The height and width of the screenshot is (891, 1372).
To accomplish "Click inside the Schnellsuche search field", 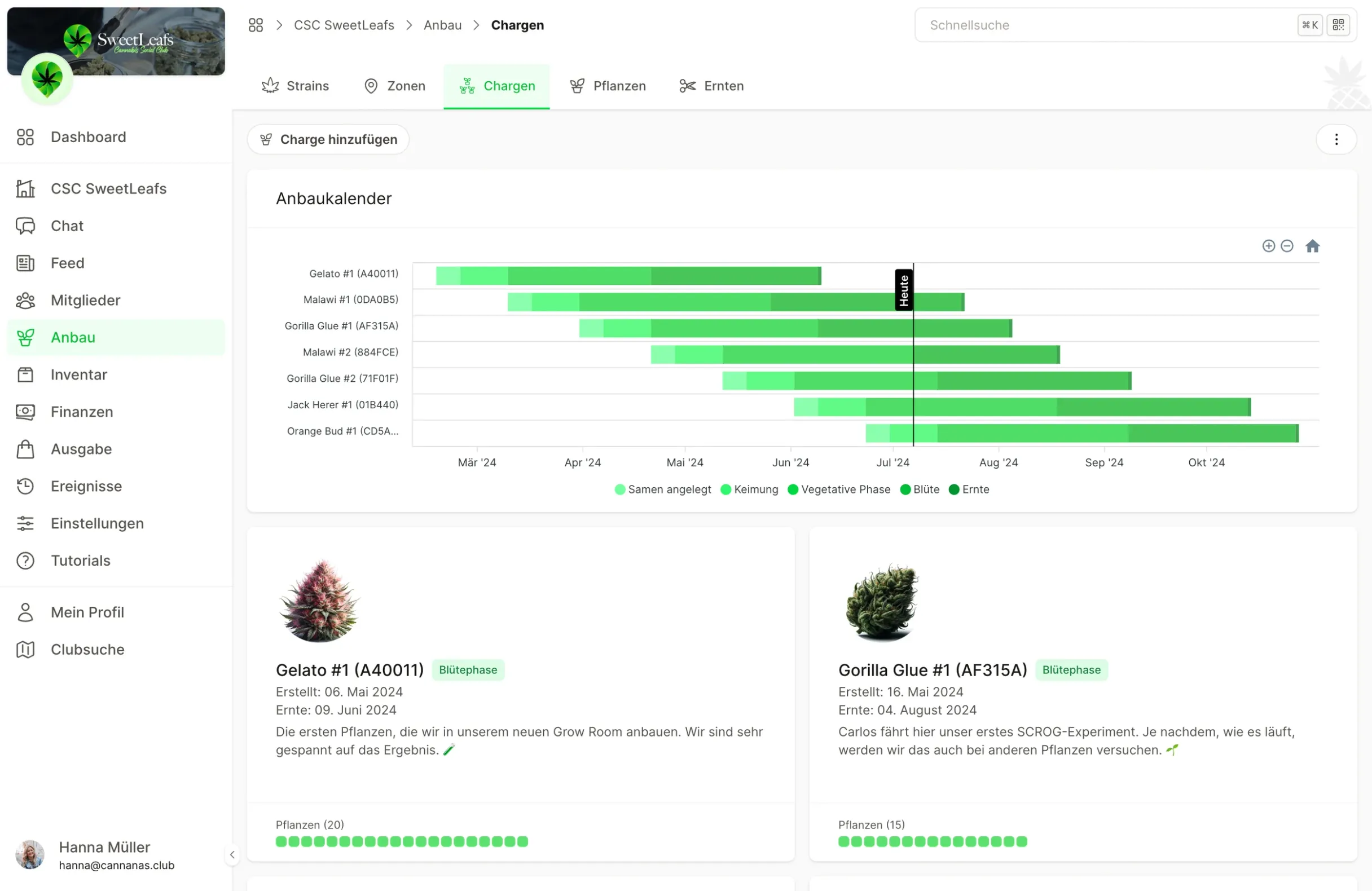I will coord(1096,25).
